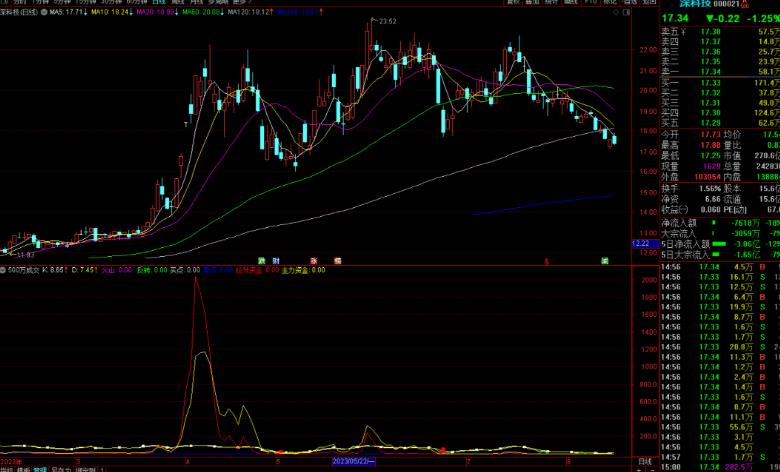Click the green event marker near month 8
780x472 pixels.
click(605, 261)
